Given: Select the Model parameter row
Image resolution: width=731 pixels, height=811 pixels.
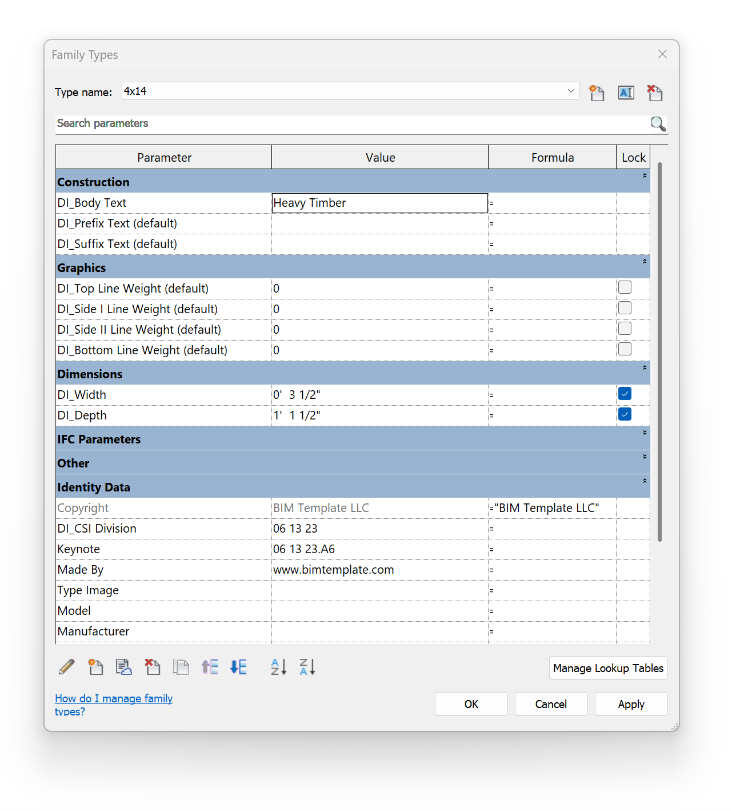Looking at the screenshot, I should (x=353, y=611).
